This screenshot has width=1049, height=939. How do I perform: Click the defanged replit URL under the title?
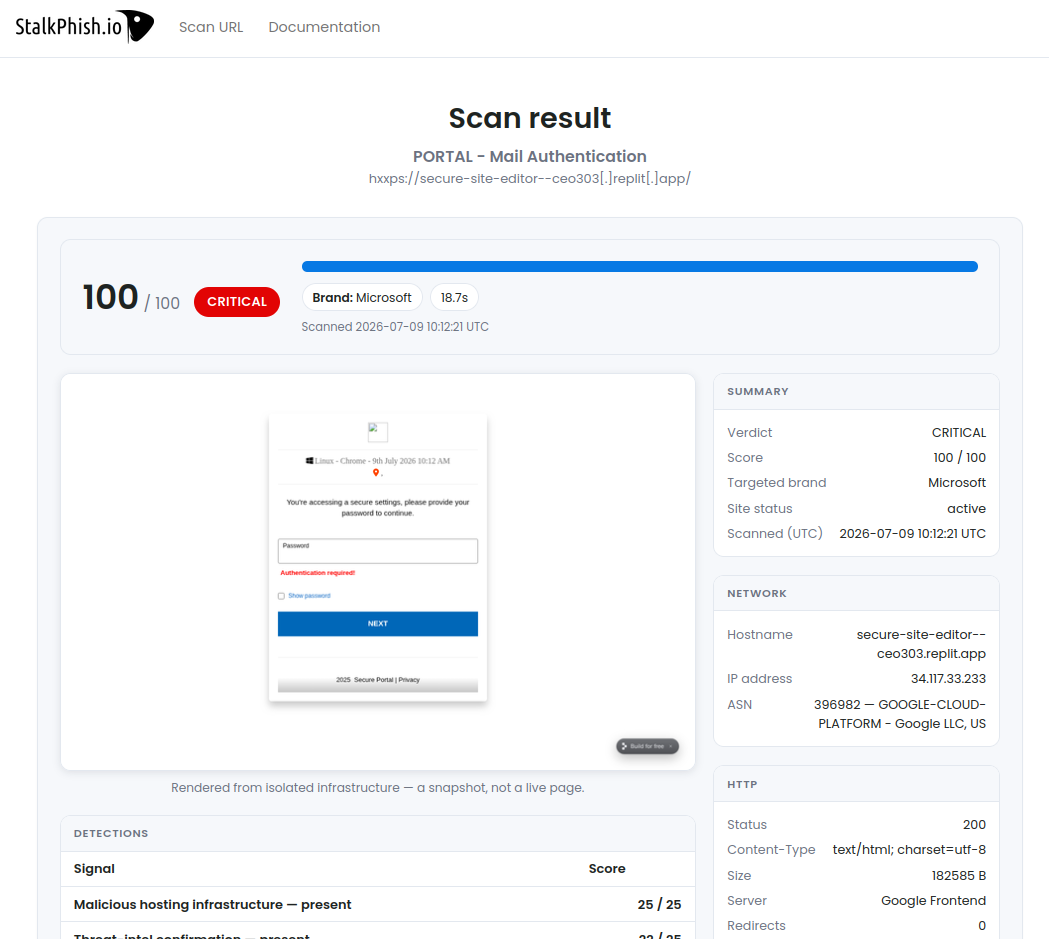(x=530, y=179)
